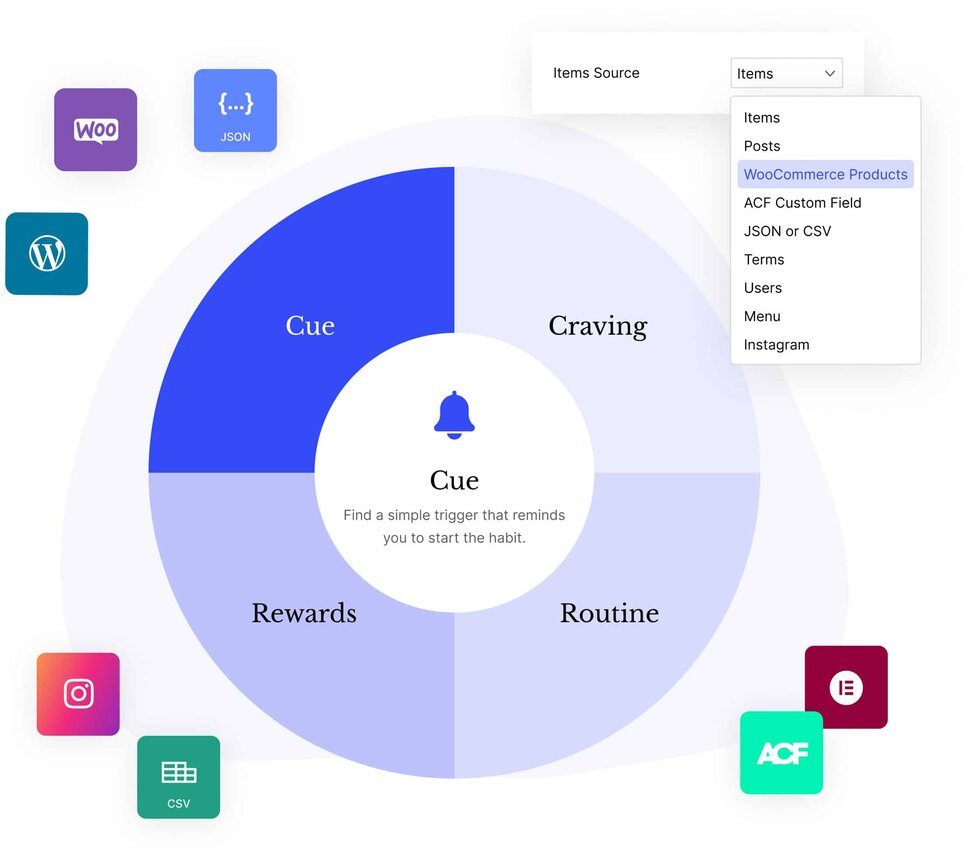The width and height of the screenshot is (977, 859).
Task: Choose JSON or CSV from the dropdown list
Action: click(787, 231)
